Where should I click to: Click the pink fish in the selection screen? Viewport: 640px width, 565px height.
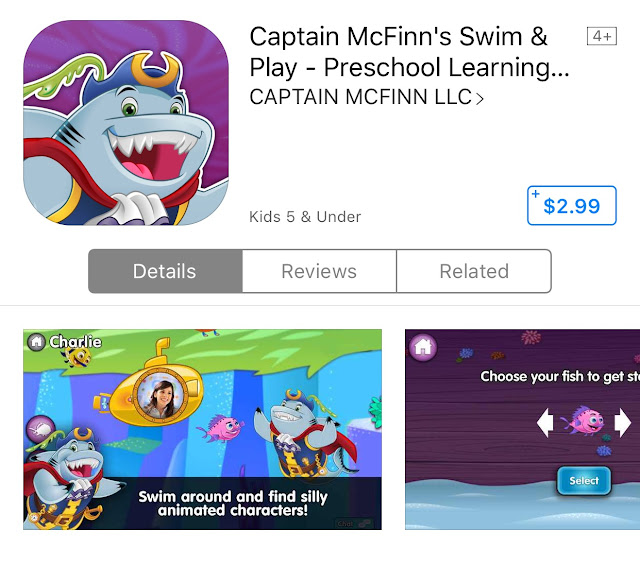584,420
